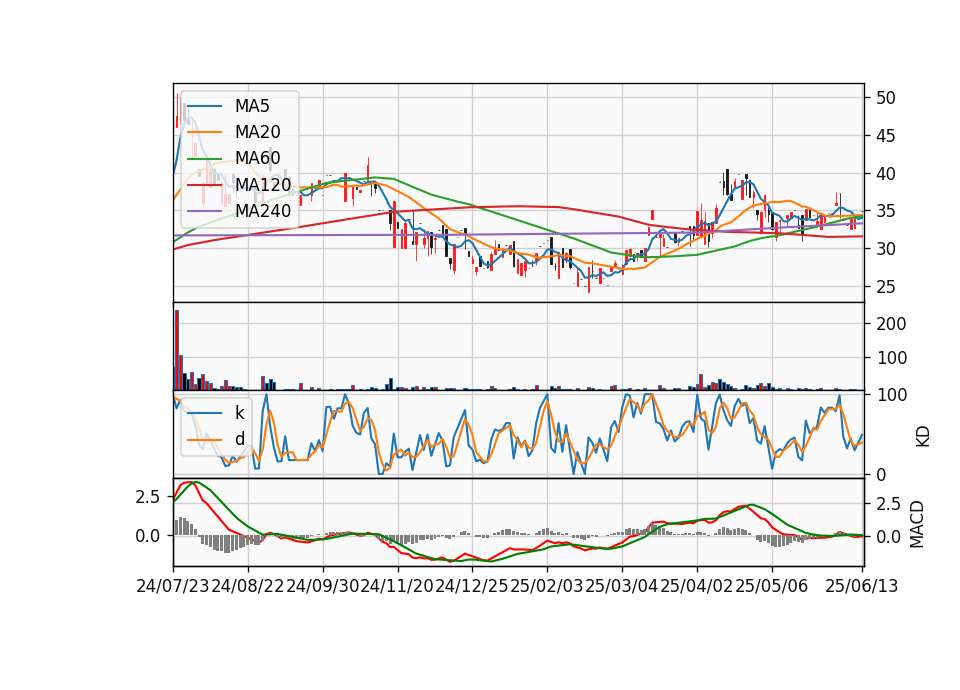Screen dimensions: 960x690
Task: Click the MA120 legend label
Action: pos(263,184)
